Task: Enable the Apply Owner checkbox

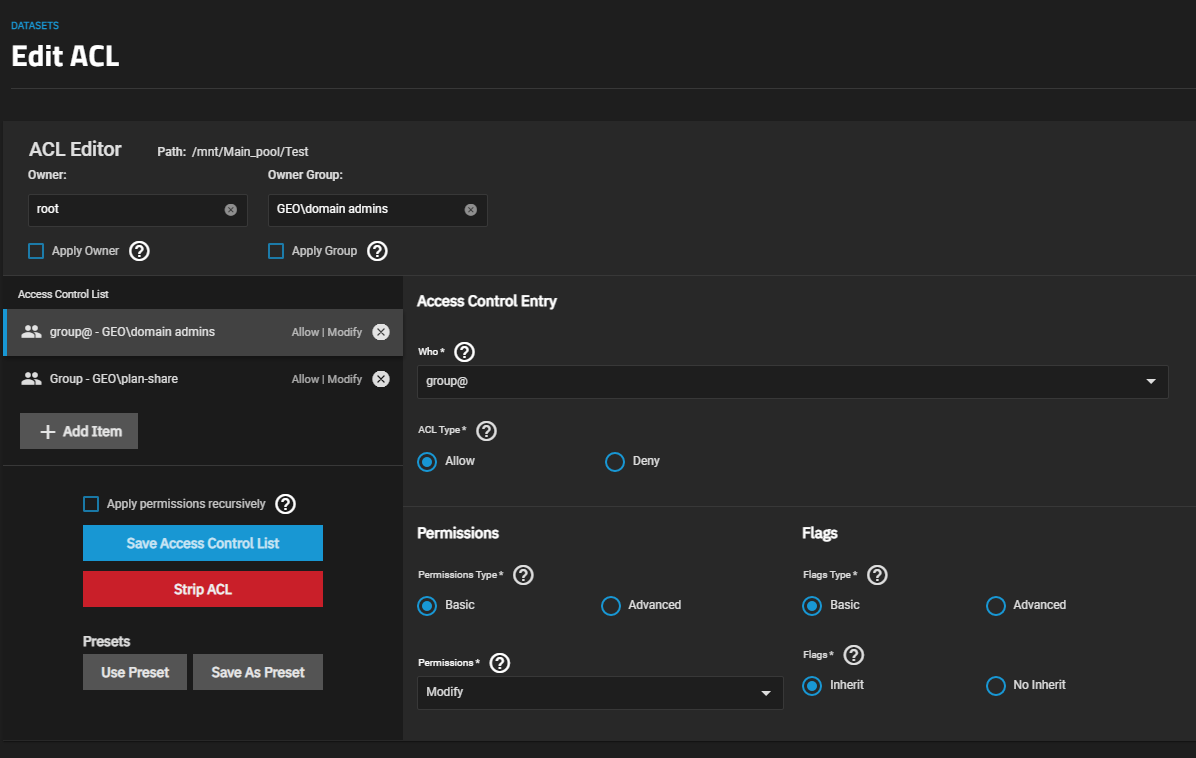Action: point(36,251)
